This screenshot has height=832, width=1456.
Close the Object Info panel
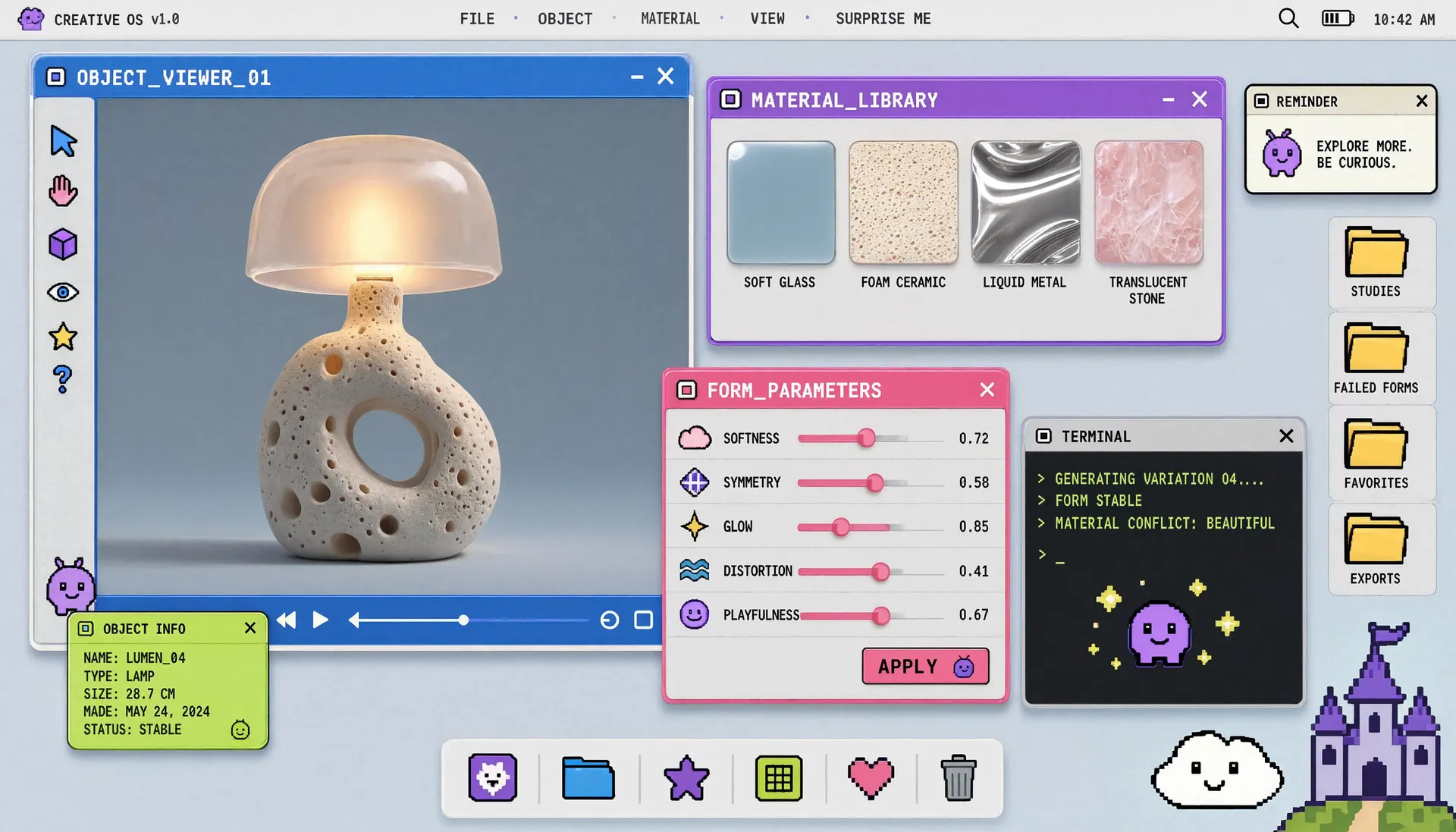click(x=250, y=628)
